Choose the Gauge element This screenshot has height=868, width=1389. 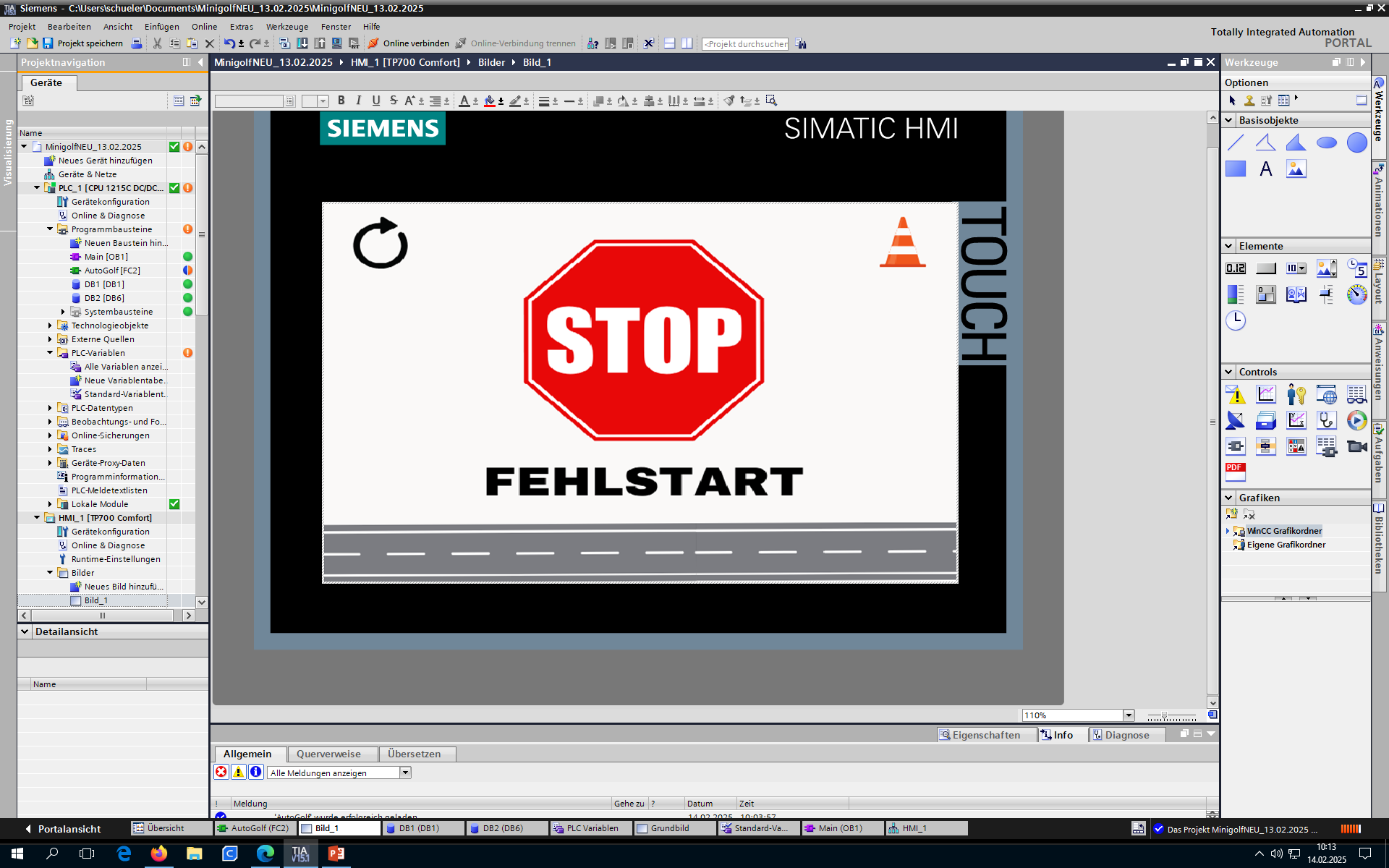[x=1356, y=294]
